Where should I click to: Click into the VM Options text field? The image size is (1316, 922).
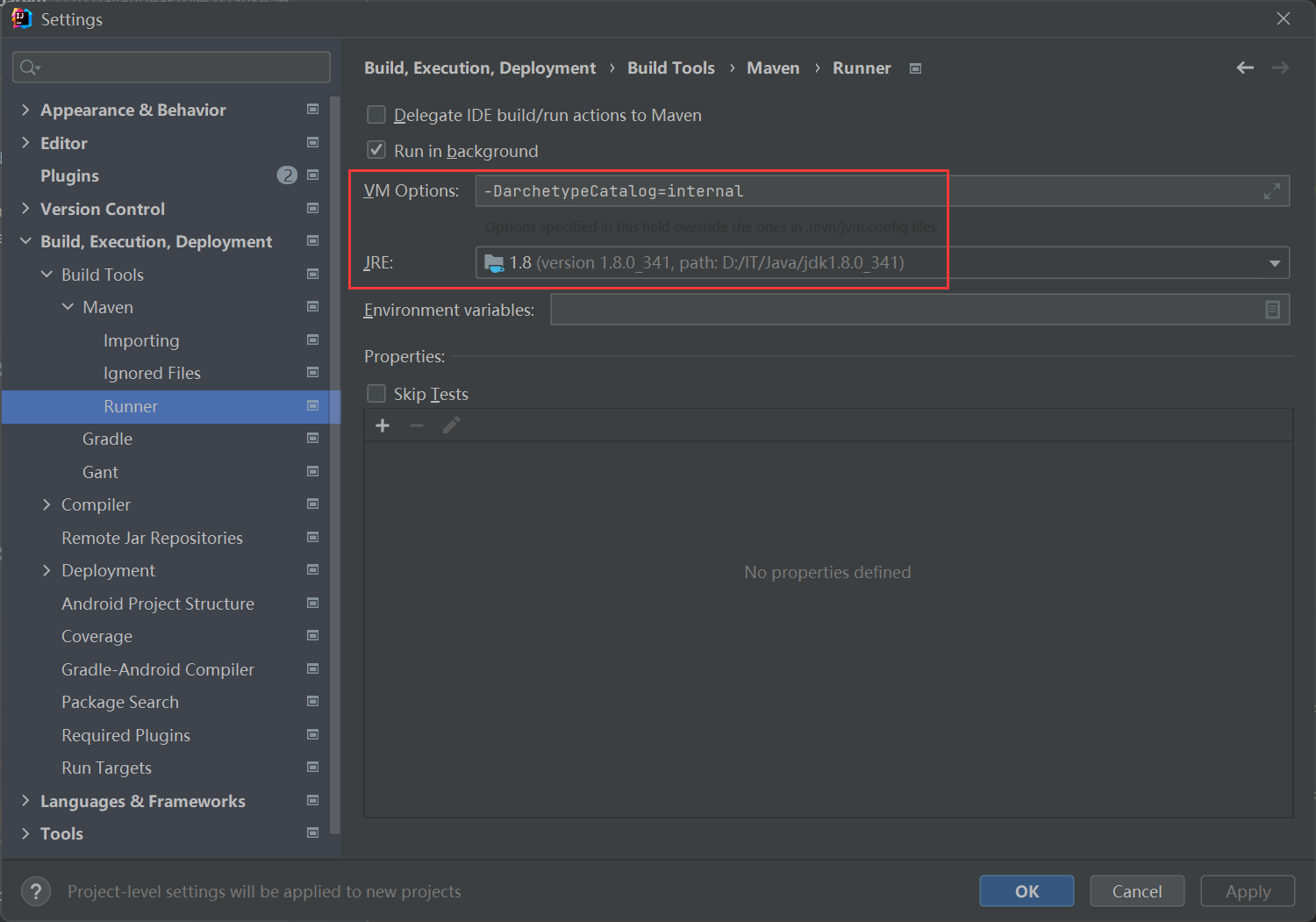(882, 191)
